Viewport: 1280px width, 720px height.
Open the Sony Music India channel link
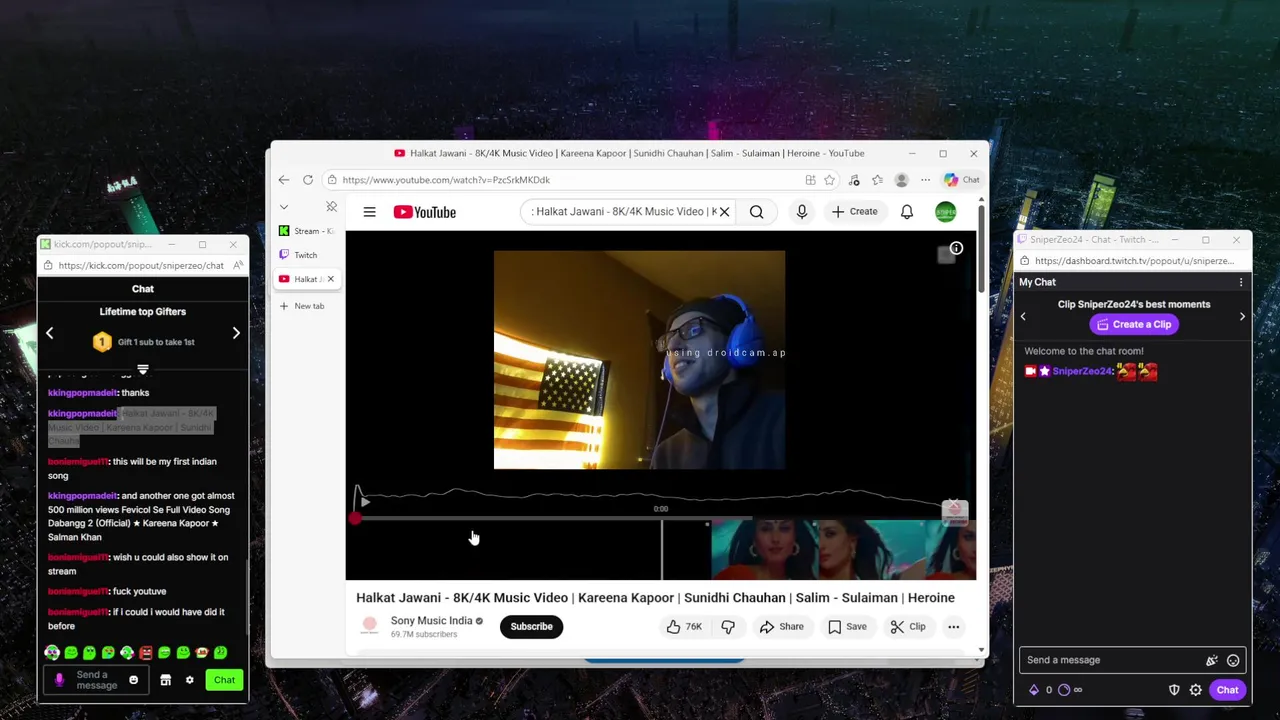[x=431, y=621]
